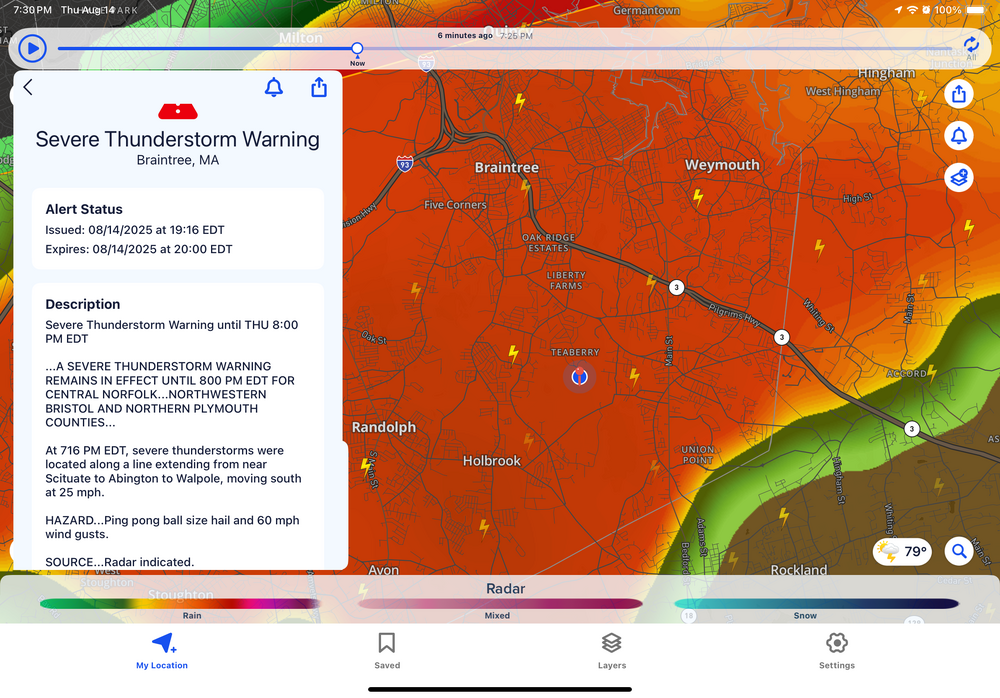Tap the I-93 highway shield near Braintree
This screenshot has width=1000, height=698.
pyautogui.click(x=404, y=163)
